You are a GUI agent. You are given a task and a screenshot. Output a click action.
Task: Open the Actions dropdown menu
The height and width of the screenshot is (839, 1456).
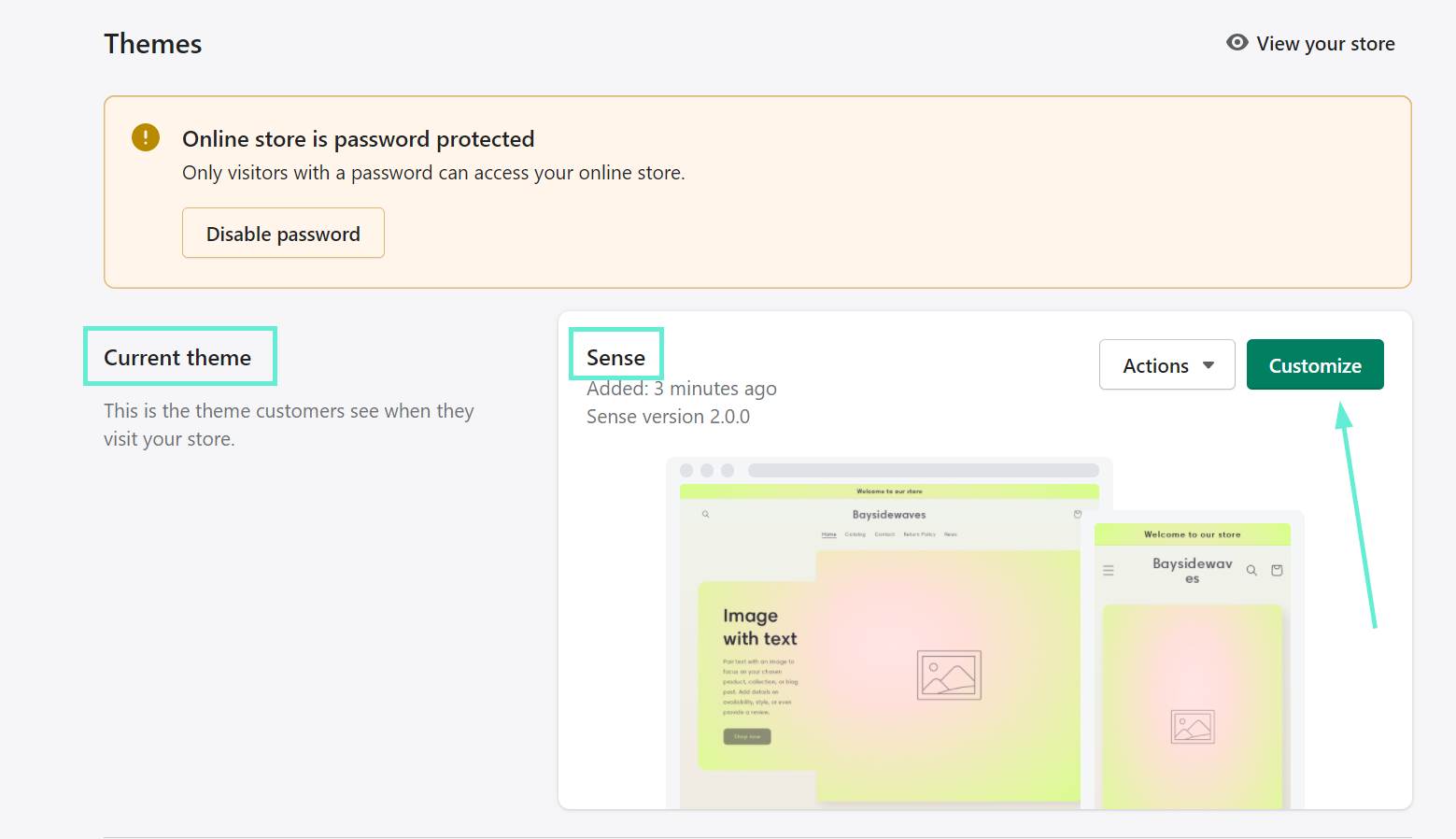point(1166,365)
